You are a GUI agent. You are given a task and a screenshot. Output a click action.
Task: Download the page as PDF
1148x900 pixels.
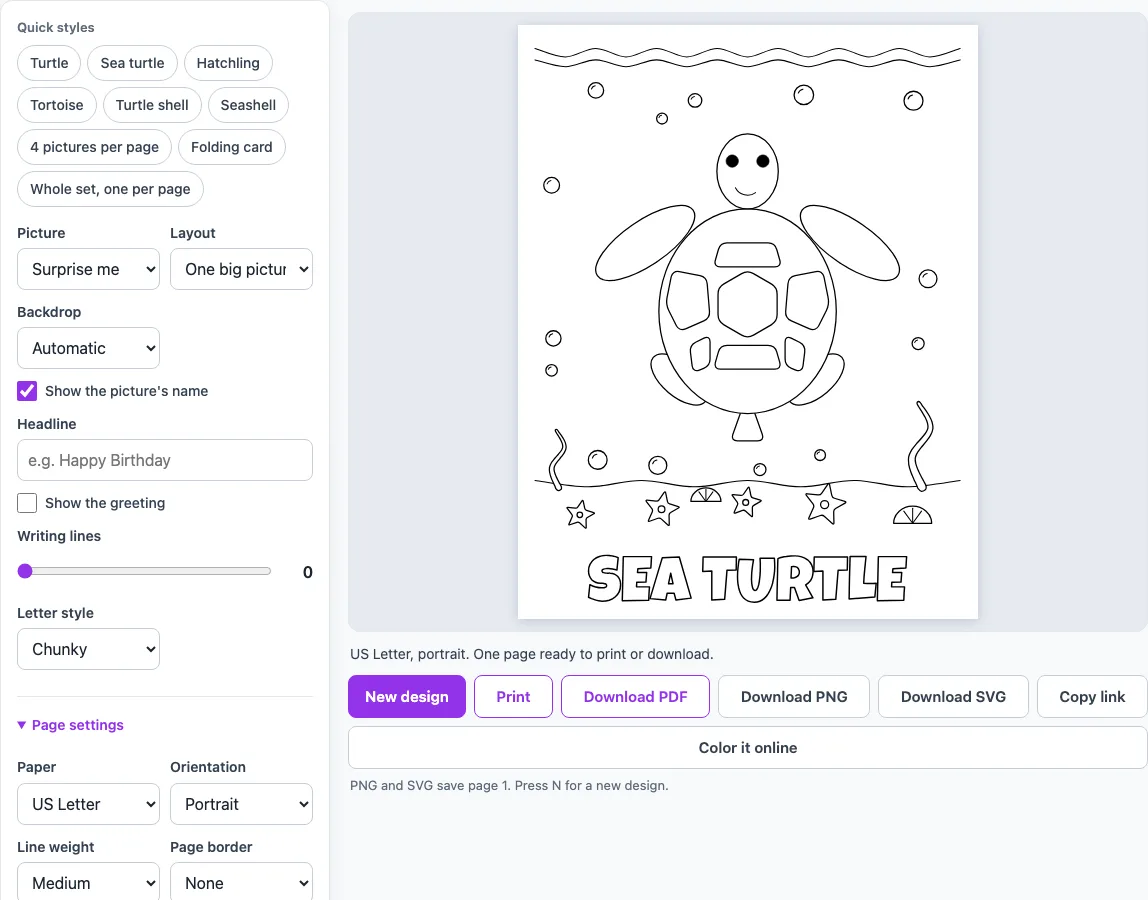pos(636,696)
